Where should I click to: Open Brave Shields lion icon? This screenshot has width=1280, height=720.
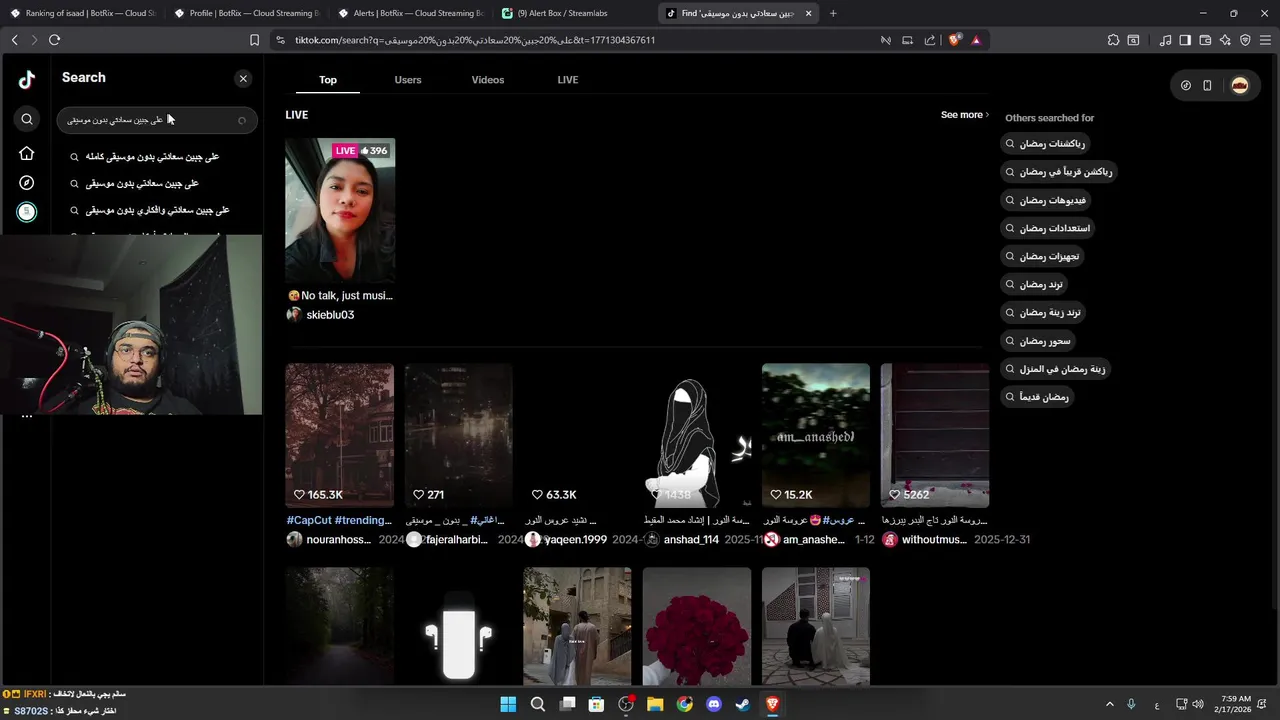(954, 40)
